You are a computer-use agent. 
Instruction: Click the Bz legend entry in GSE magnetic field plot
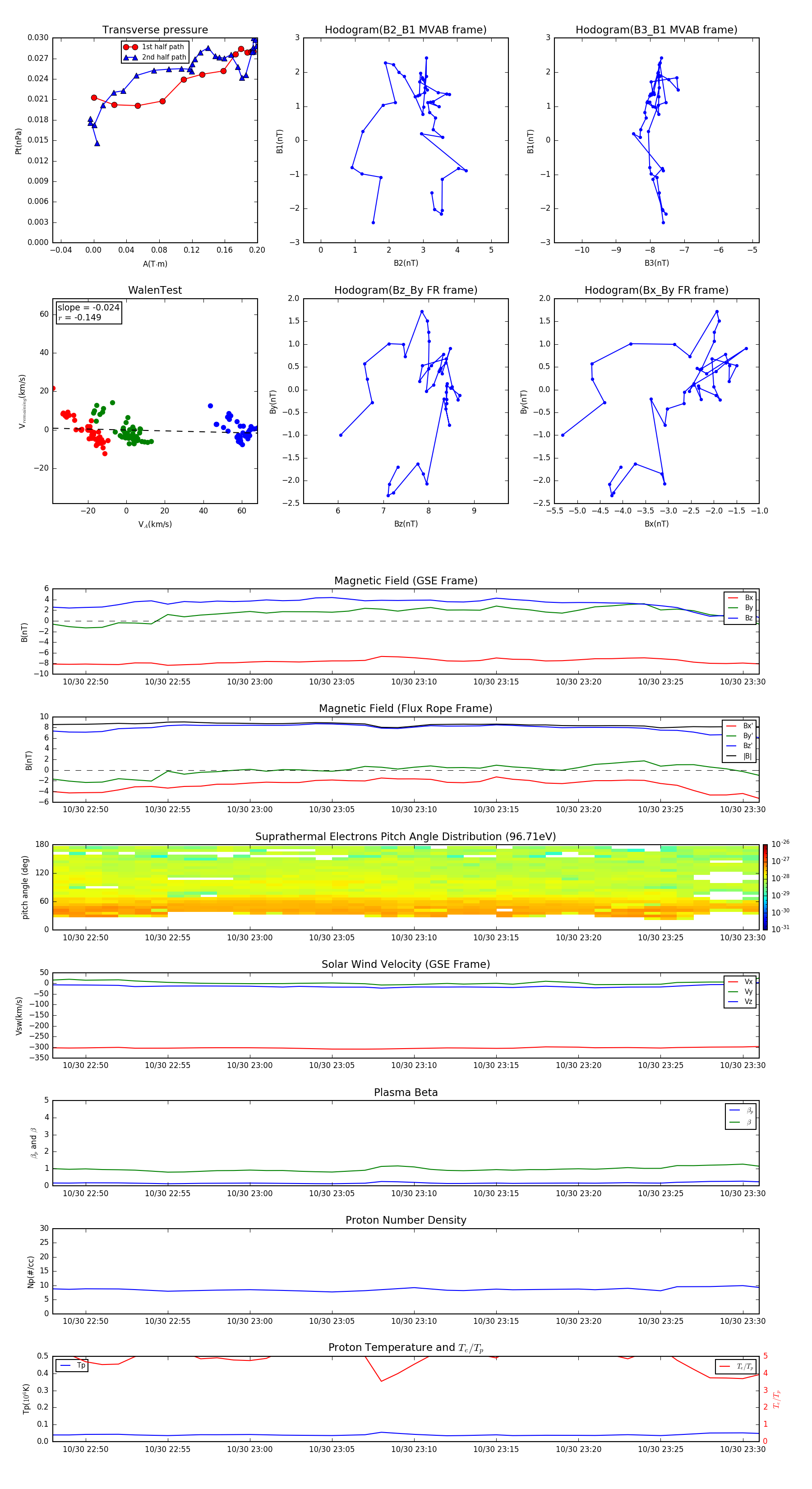pyautogui.click(x=740, y=618)
